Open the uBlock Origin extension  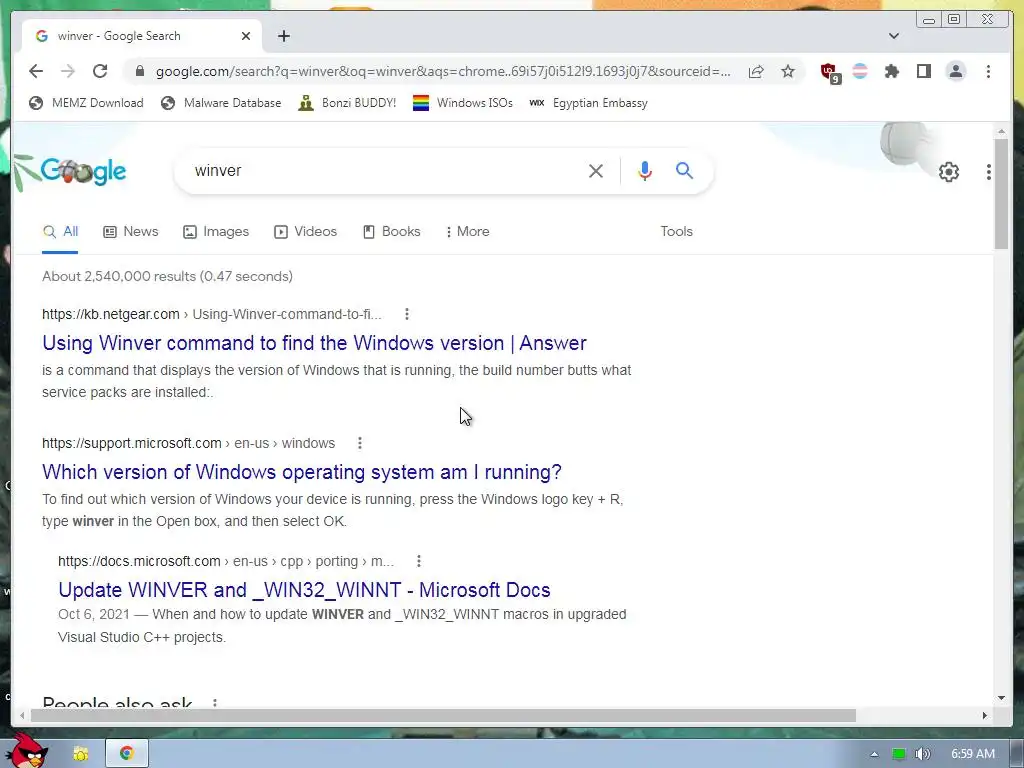[829, 72]
